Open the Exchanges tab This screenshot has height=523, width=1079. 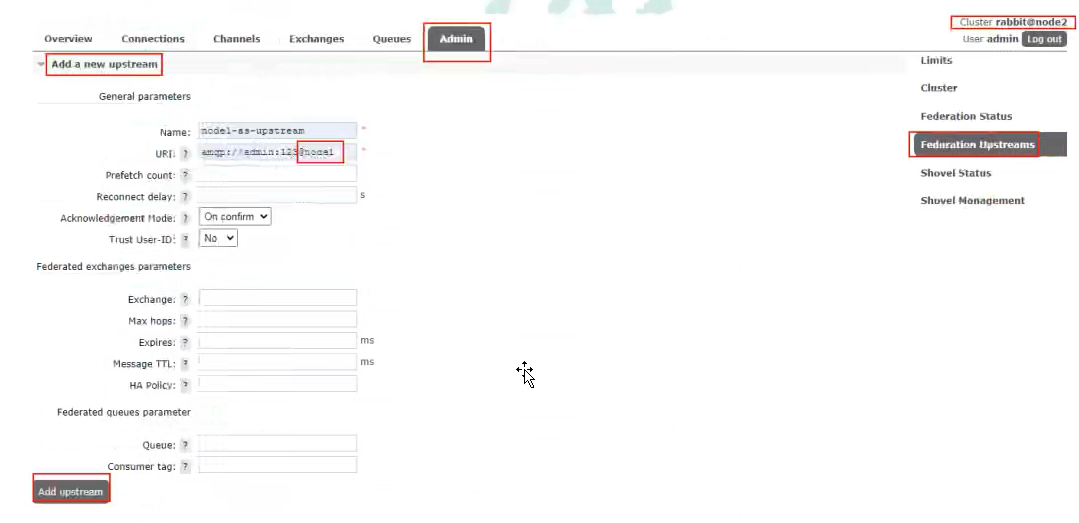317,39
